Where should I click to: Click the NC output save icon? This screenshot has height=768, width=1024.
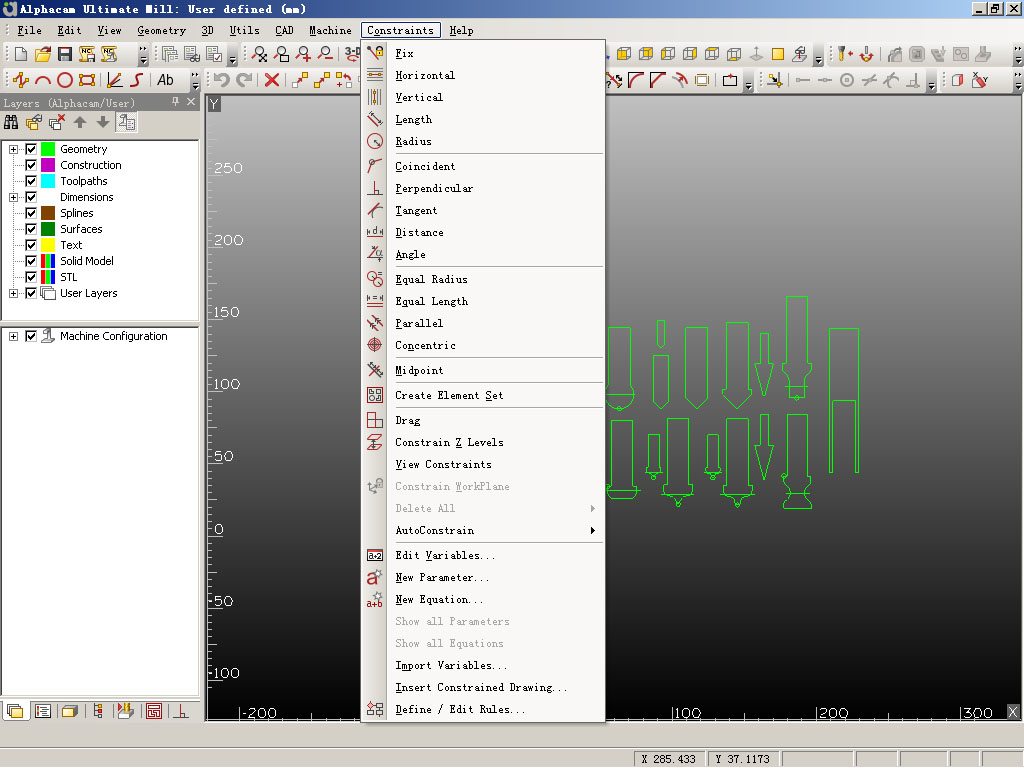click(x=87, y=54)
